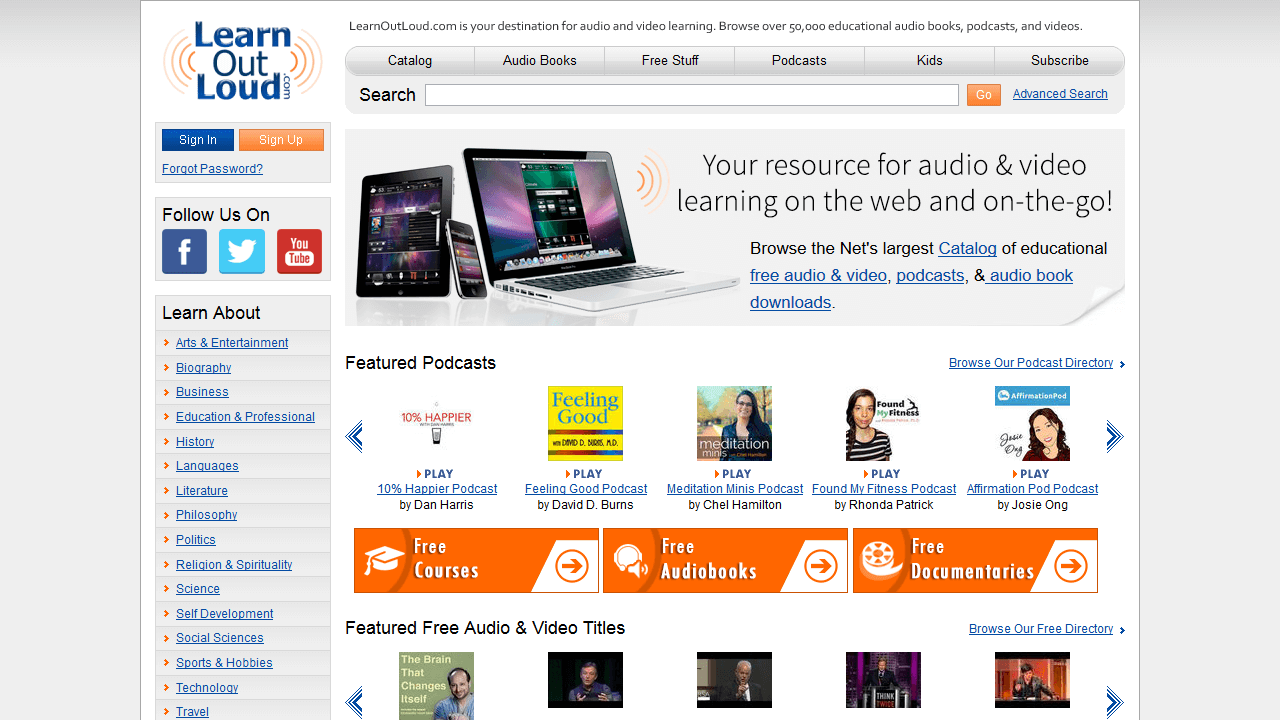The height and width of the screenshot is (720, 1280).
Task: Open the Self Development category
Action: point(225,614)
